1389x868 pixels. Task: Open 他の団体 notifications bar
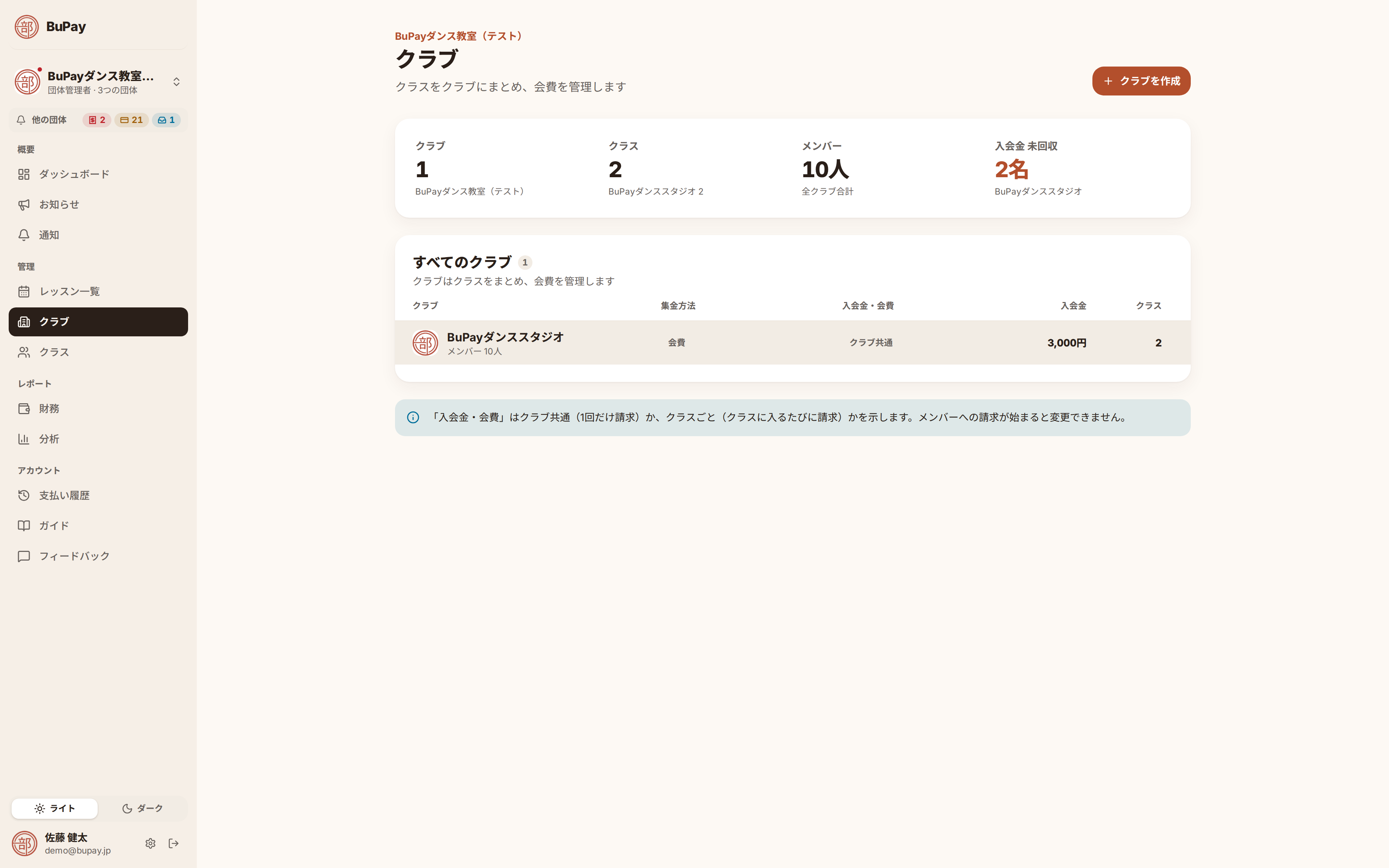pos(98,120)
